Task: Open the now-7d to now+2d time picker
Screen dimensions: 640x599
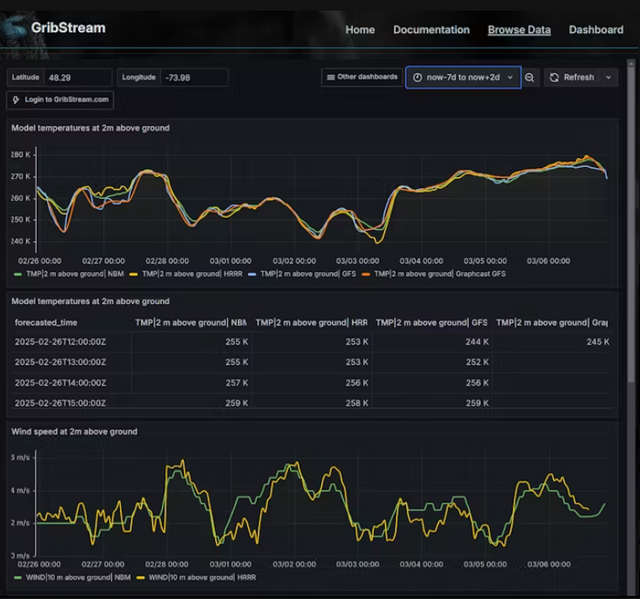Action: point(463,78)
